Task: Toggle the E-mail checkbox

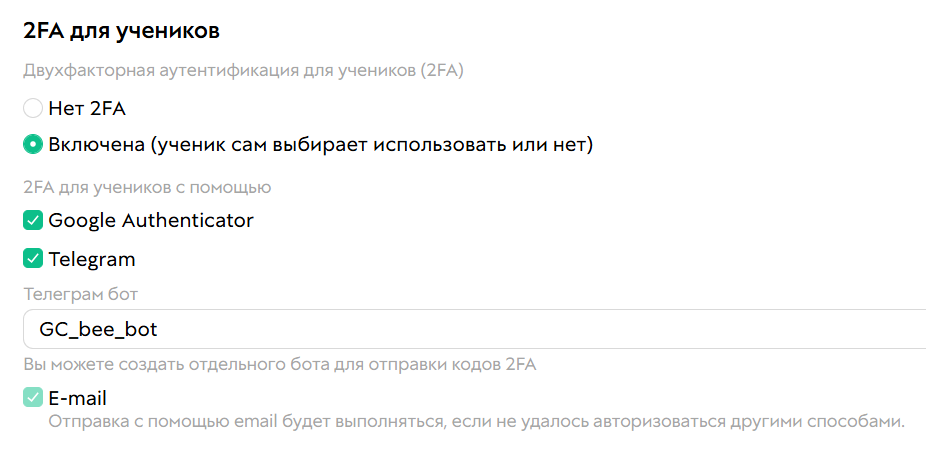Action: tap(33, 398)
